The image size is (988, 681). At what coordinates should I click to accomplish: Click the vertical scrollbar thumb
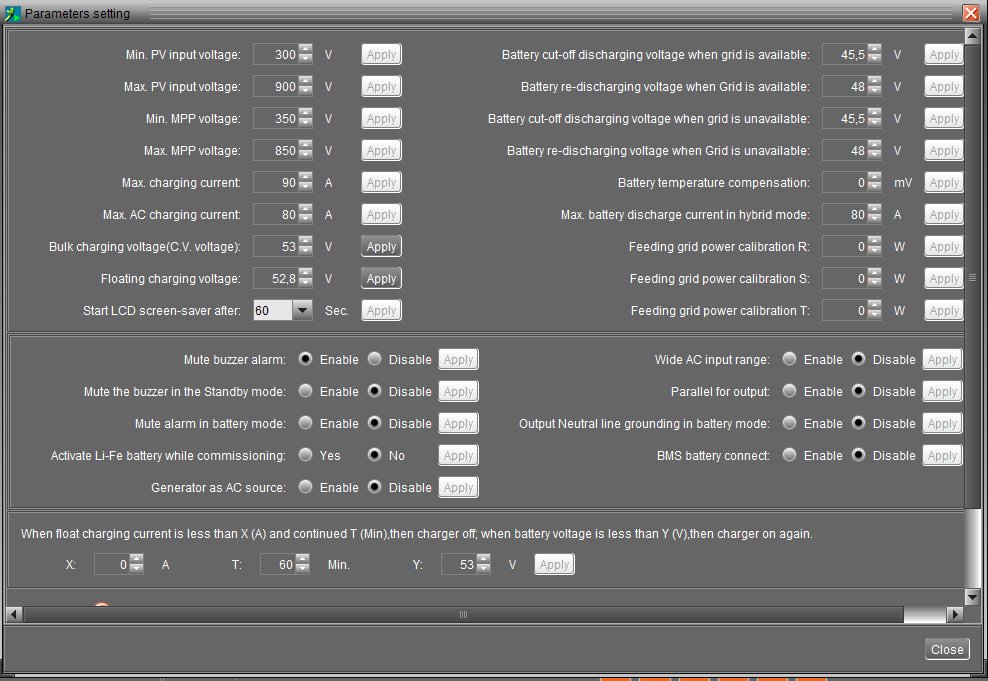coord(972,277)
